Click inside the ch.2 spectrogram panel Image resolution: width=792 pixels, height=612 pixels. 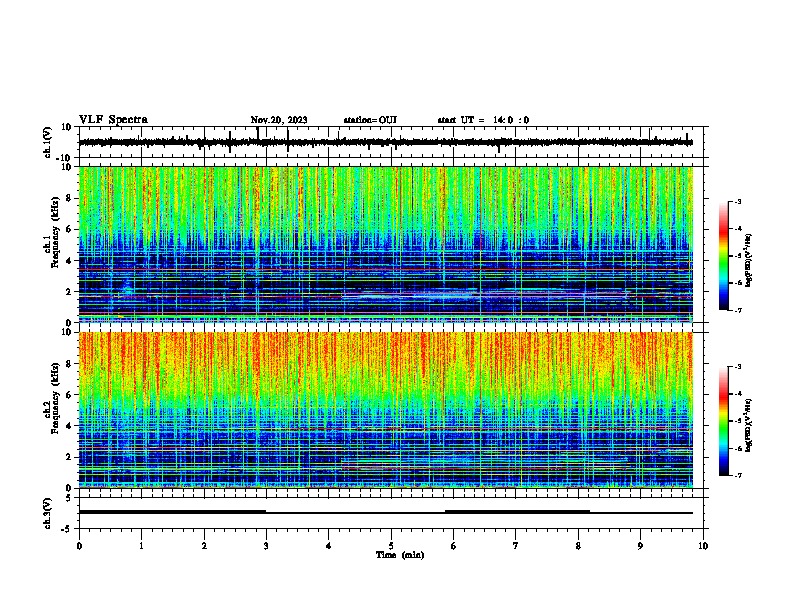[386, 410]
